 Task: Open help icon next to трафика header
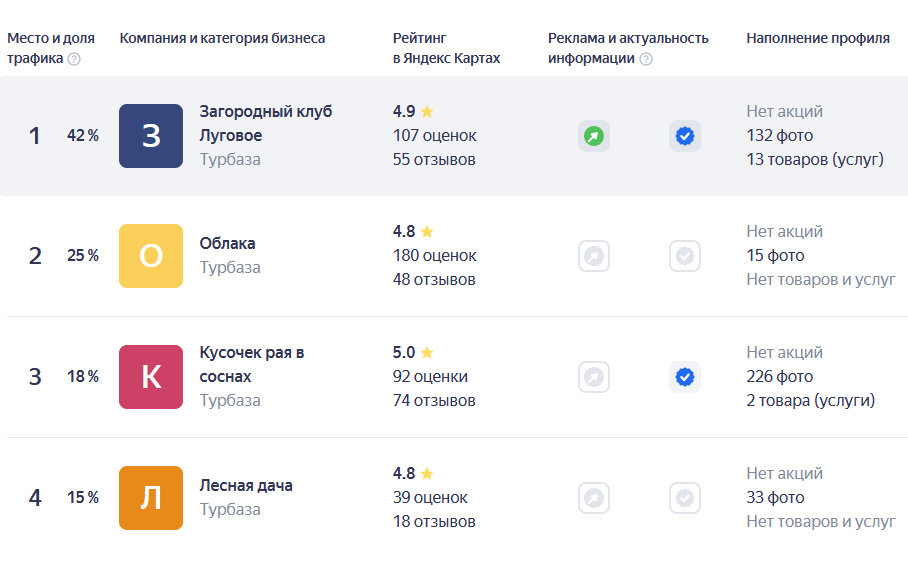coord(74,59)
